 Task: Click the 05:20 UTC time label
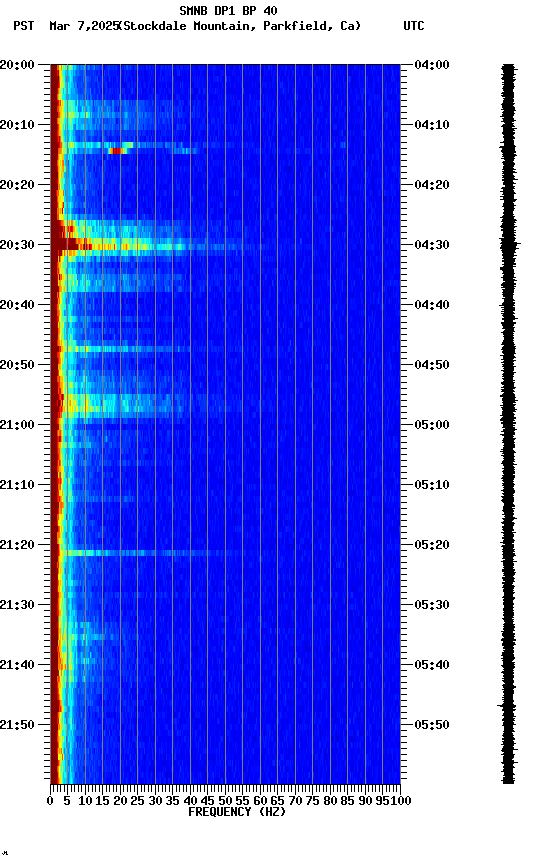pyautogui.click(x=432, y=546)
